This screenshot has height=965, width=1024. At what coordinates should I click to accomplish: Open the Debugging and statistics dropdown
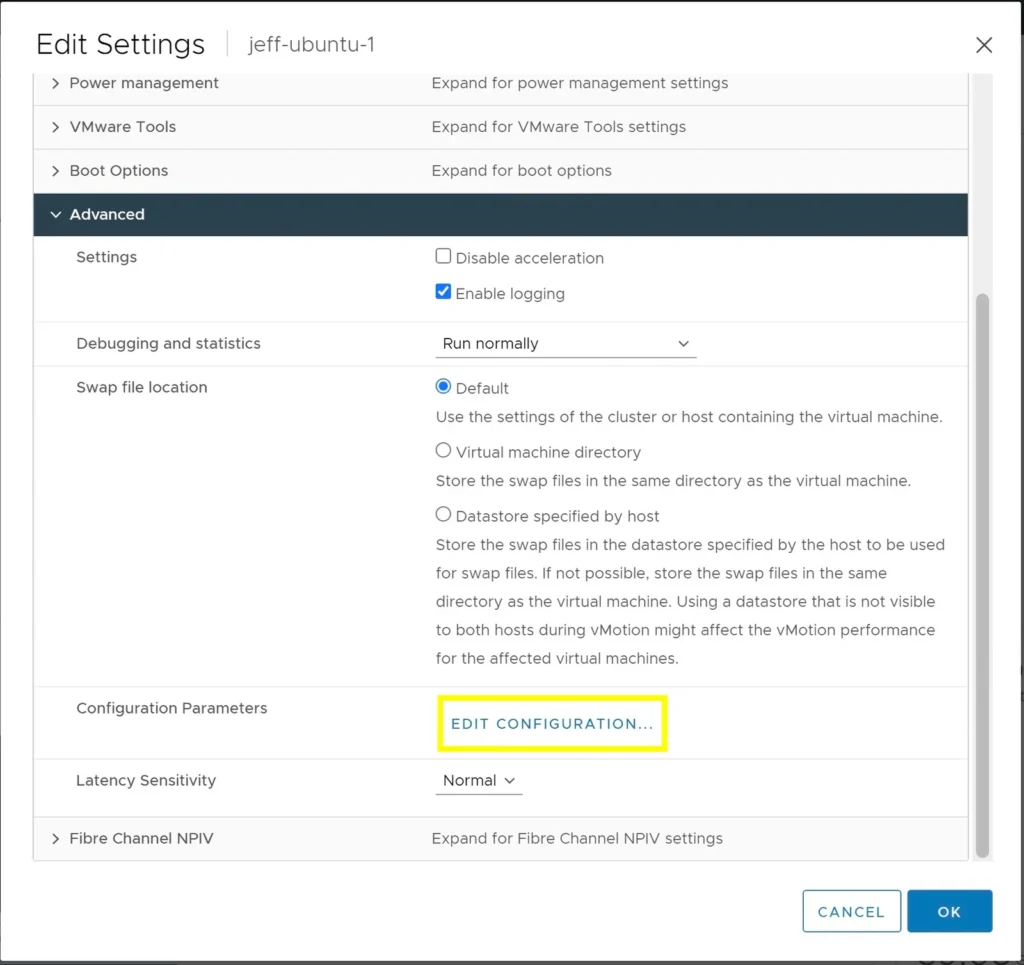[x=565, y=343]
